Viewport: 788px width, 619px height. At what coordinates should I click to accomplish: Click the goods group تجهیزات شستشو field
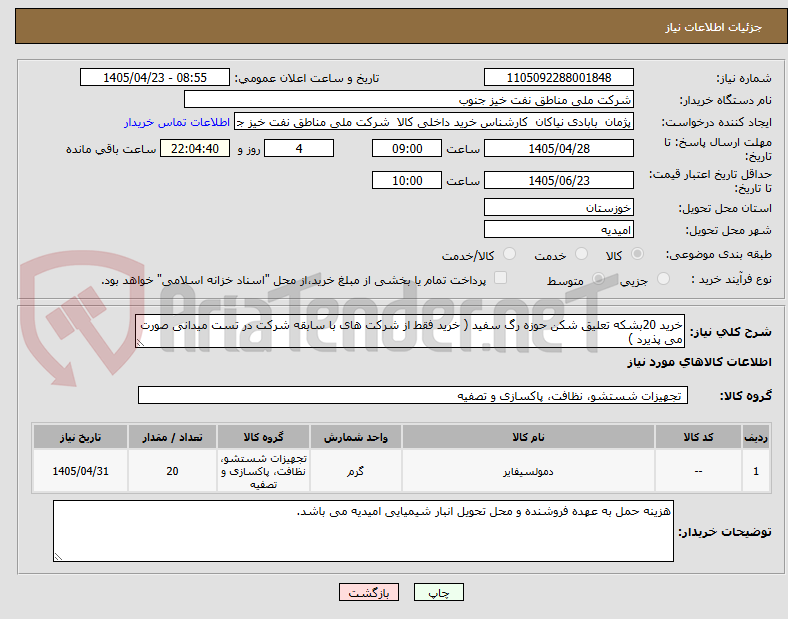(413, 395)
